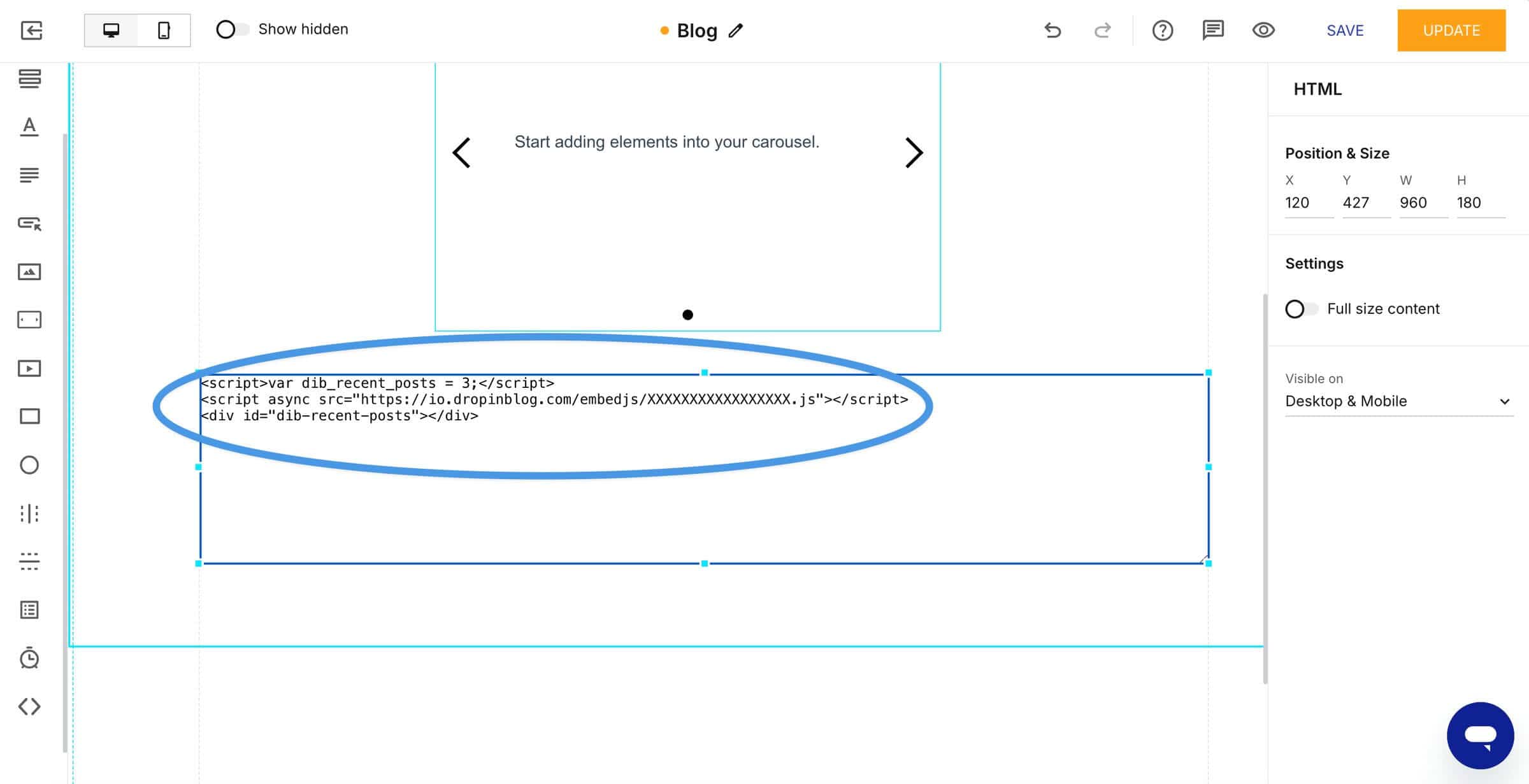
Task: Open the chat support bubble
Action: pyautogui.click(x=1480, y=736)
